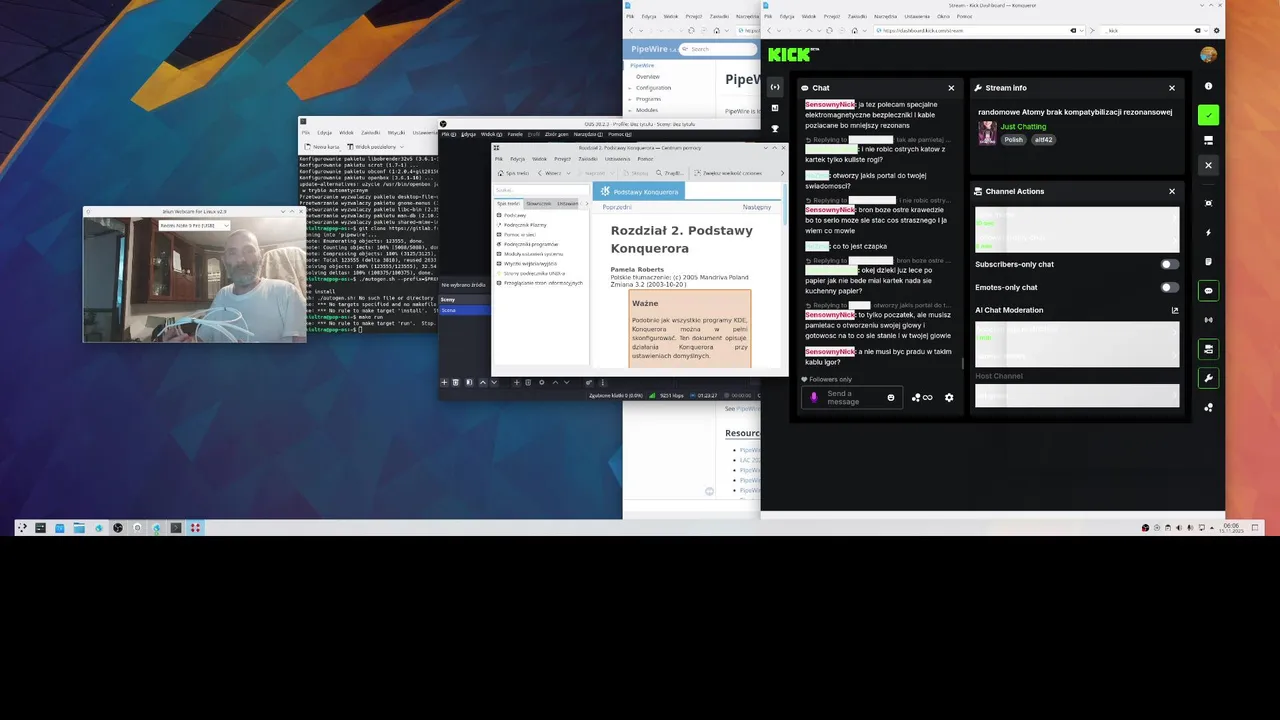The width and height of the screenshot is (1280, 720).
Task: Click the Just Chatting category link
Action: 1023,127
